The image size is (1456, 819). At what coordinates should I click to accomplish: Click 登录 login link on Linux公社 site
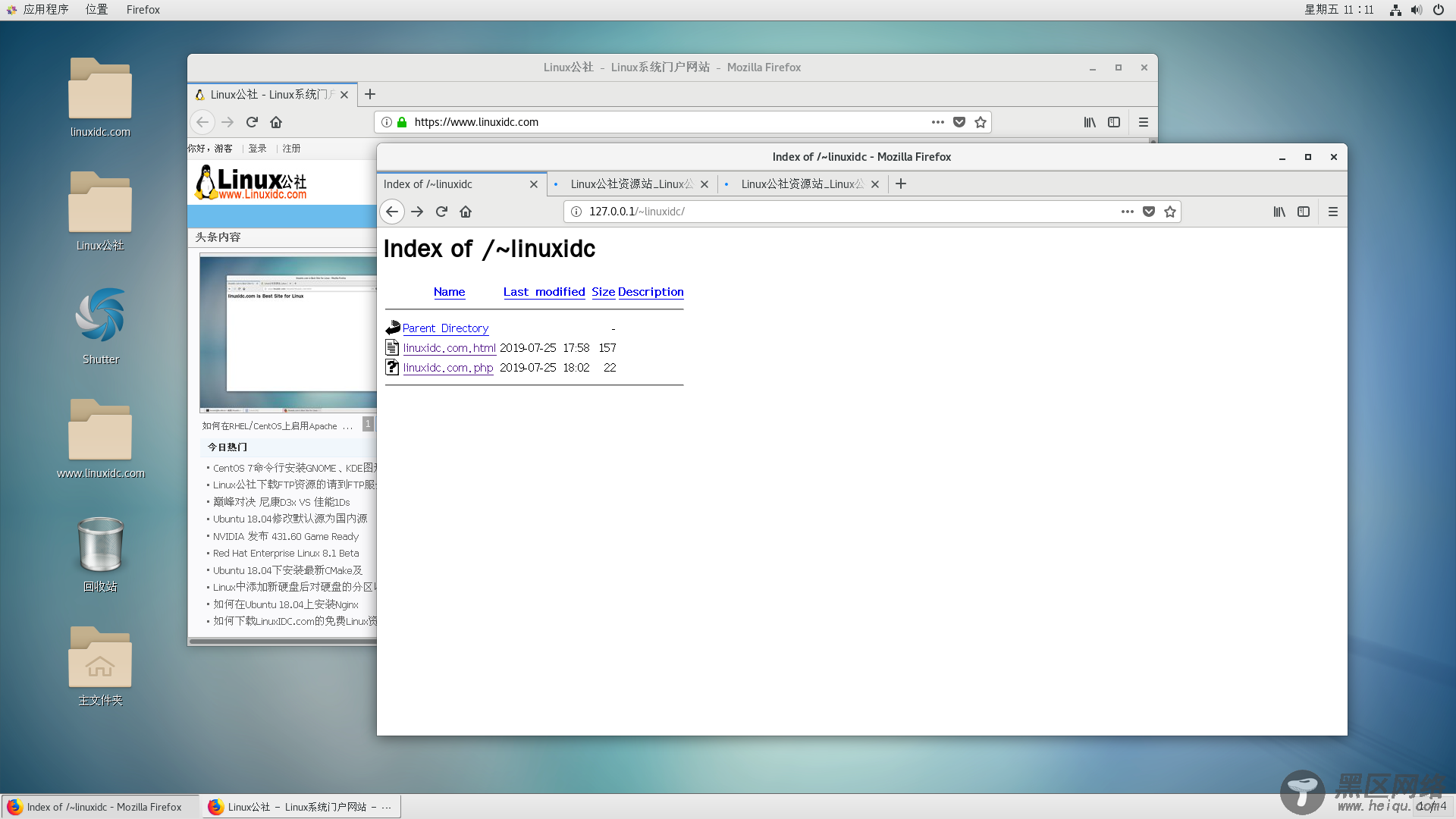point(257,148)
